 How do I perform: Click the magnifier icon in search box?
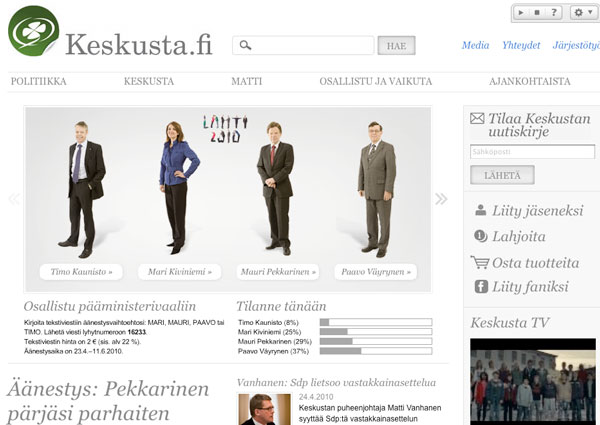245,45
